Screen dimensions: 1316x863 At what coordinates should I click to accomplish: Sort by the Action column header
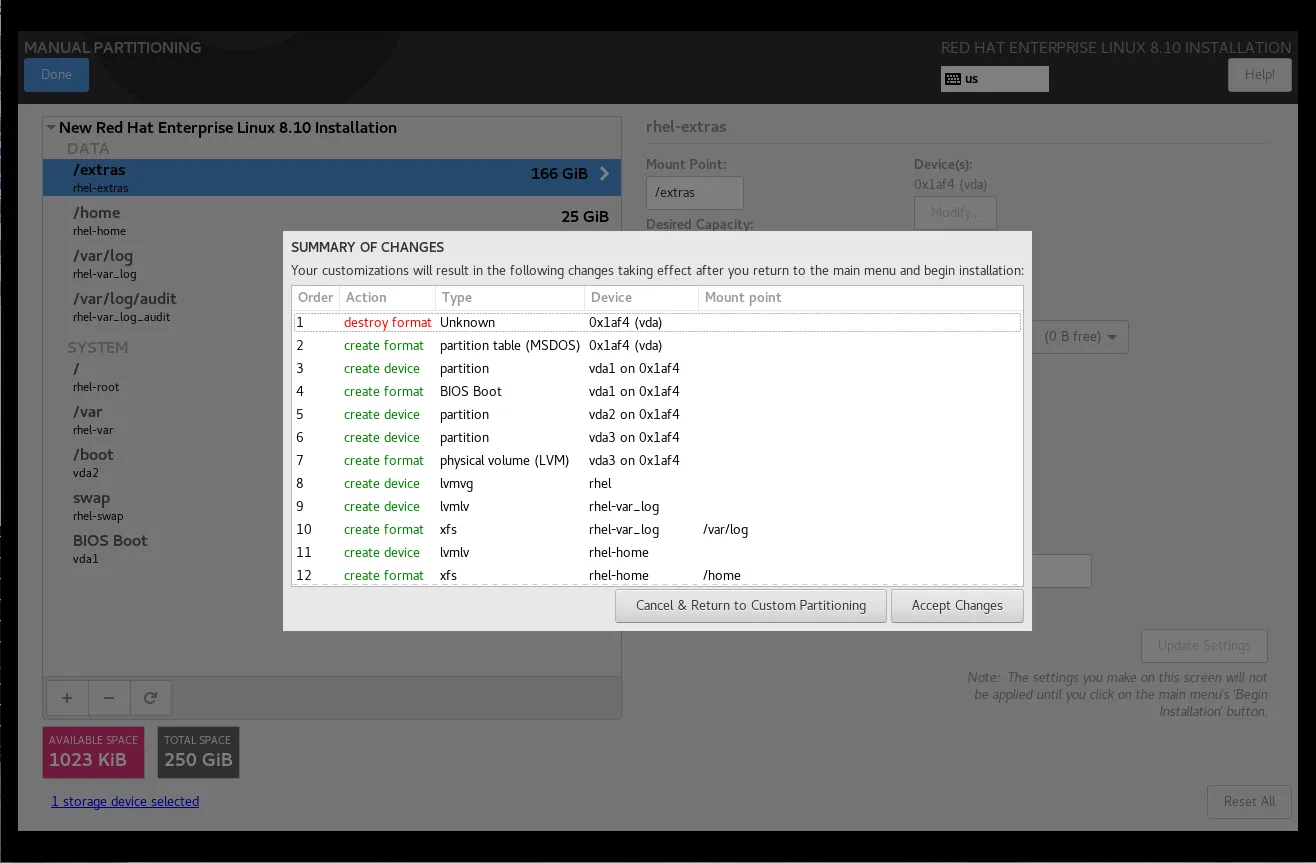coord(387,298)
